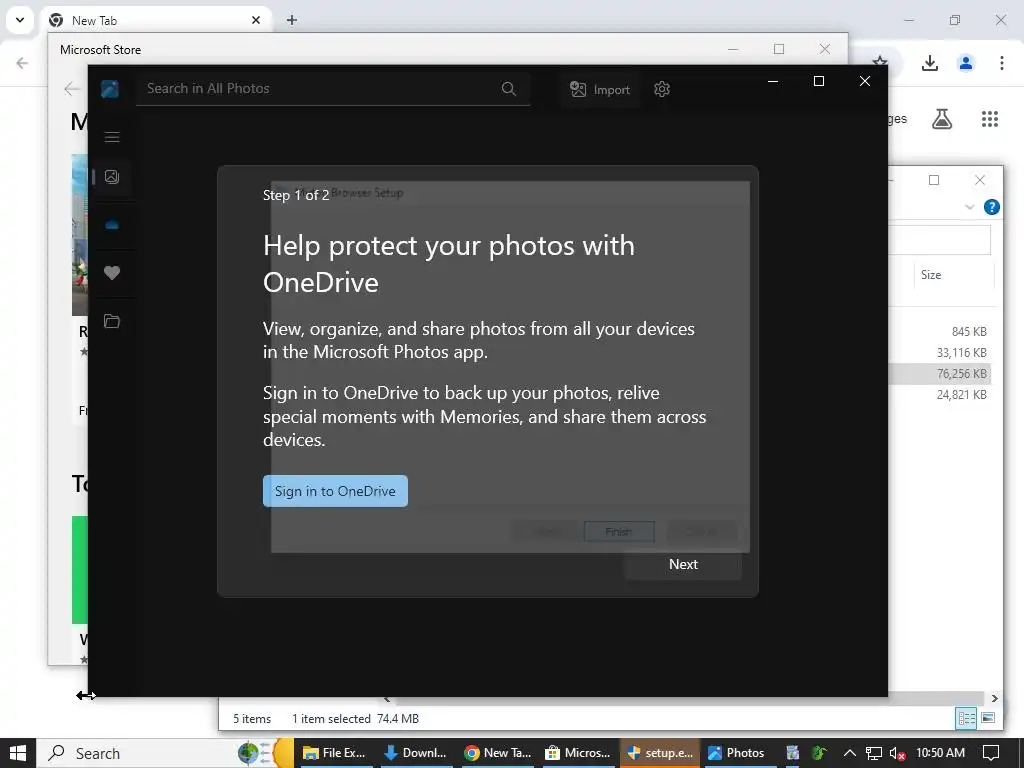Image resolution: width=1024 pixels, height=768 pixels.
Task: Add a new Chrome tab
Action: pos(292,20)
